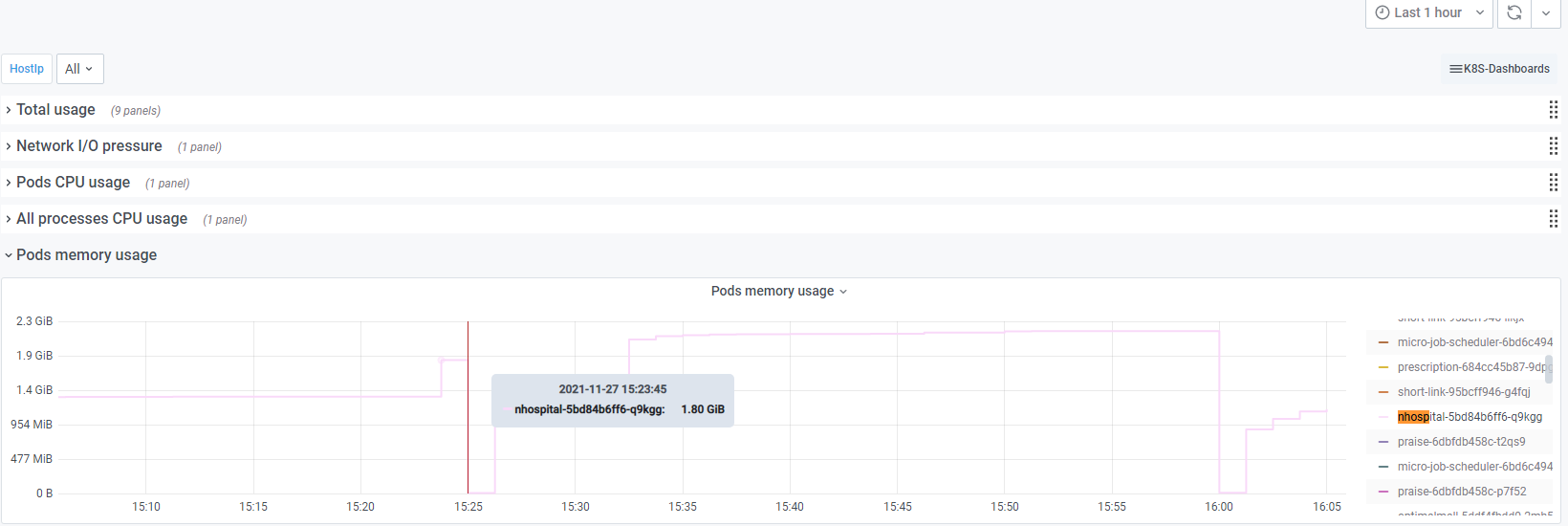Image resolution: width=1568 pixels, height=526 pixels.
Task: Click the drag handle on Total usage row
Action: [1553, 110]
